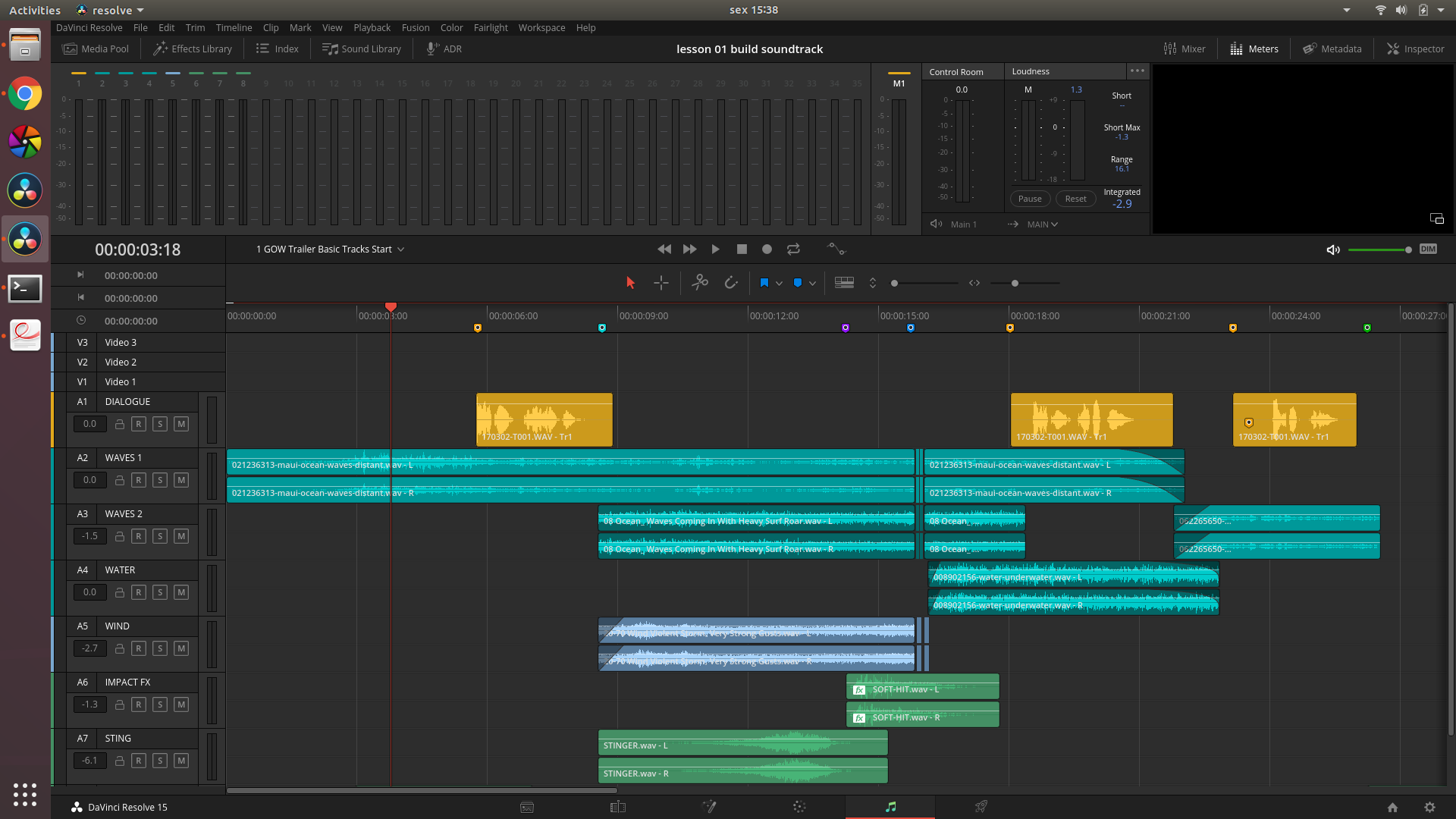Viewport: 1456px width, 819px height.
Task: Open the Effects Library panel
Action: point(193,49)
